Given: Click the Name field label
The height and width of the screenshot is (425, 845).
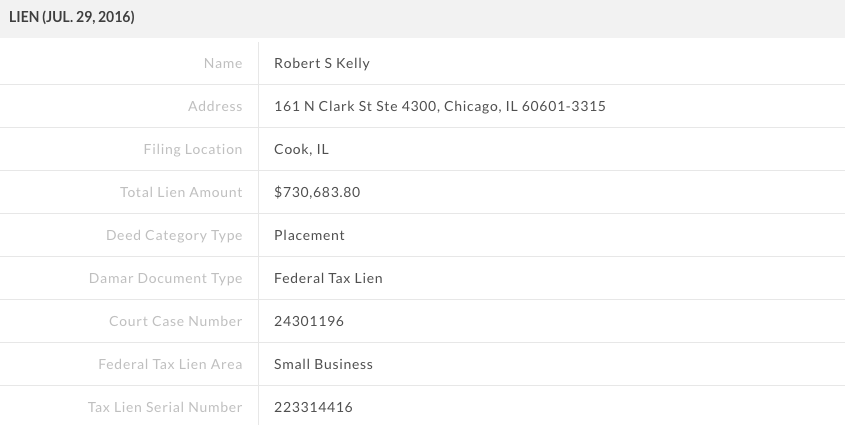Looking at the screenshot, I should (223, 63).
